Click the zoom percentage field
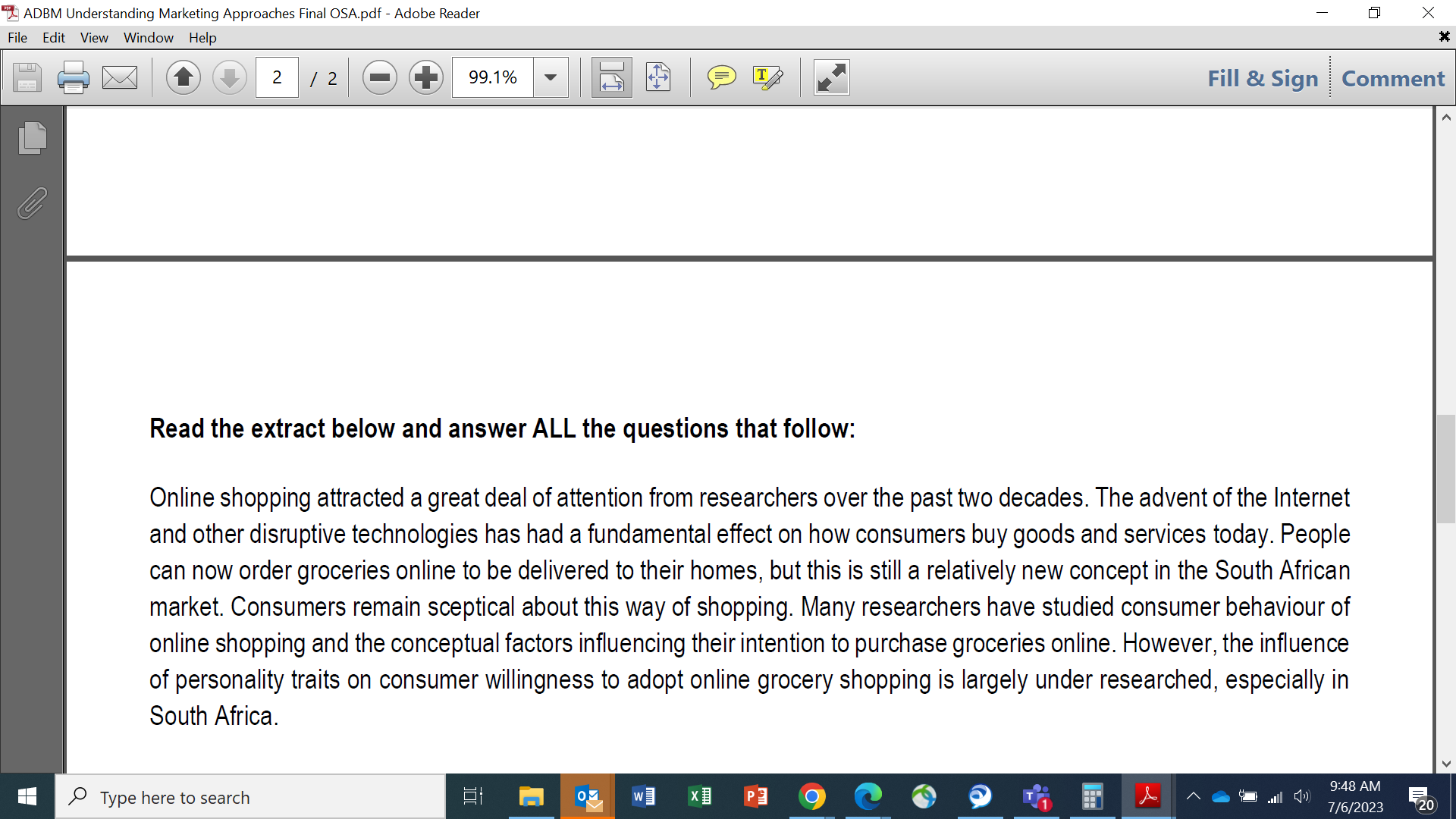This screenshot has width=1456, height=819. 493,77
